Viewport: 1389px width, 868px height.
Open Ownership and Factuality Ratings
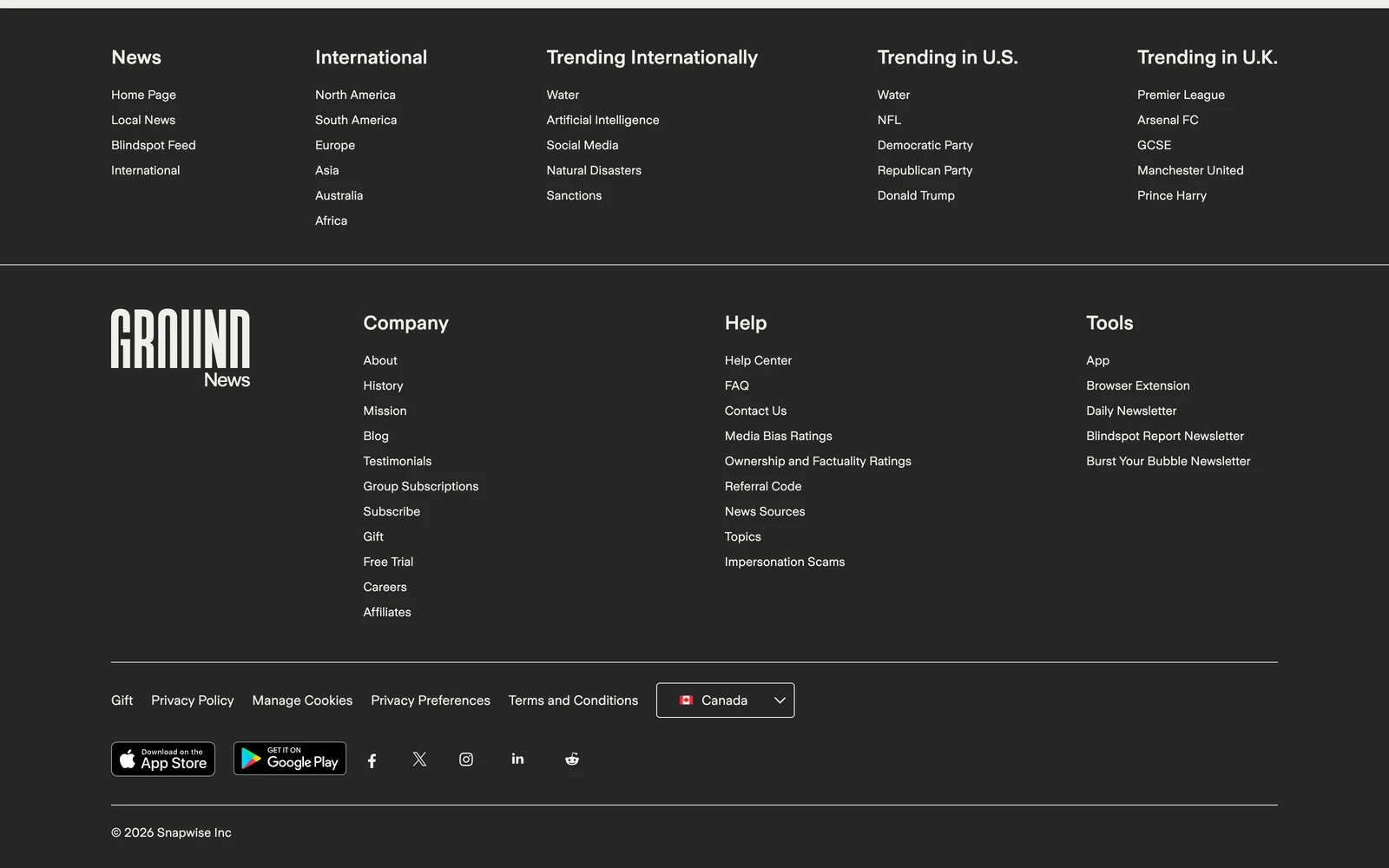818,461
